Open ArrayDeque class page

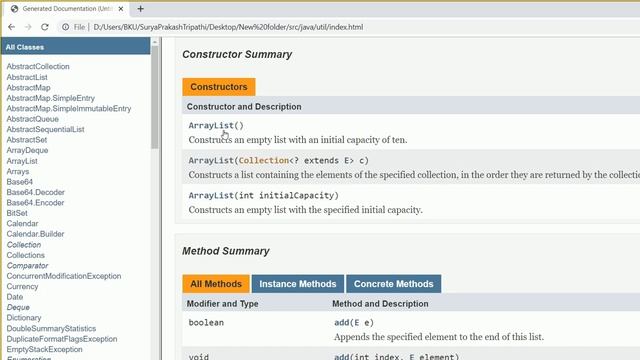27,150
